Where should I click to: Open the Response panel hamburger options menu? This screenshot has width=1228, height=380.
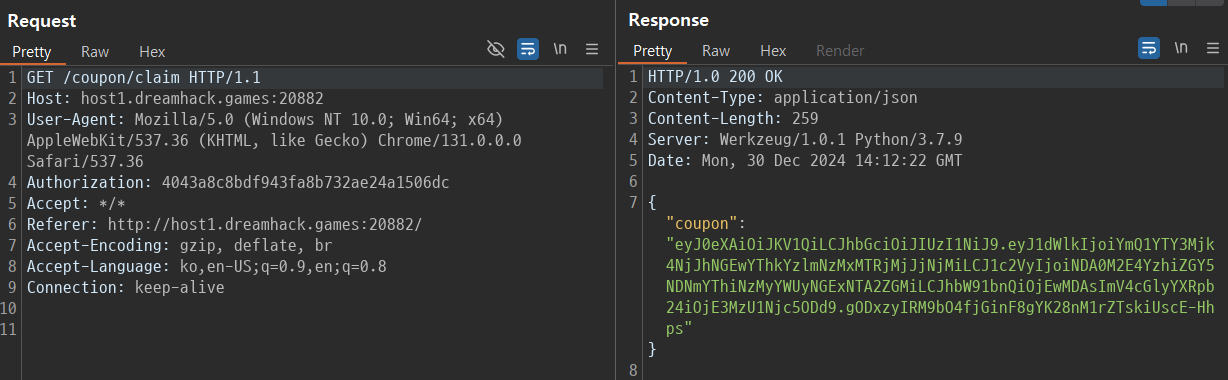[x=1212, y=48]
